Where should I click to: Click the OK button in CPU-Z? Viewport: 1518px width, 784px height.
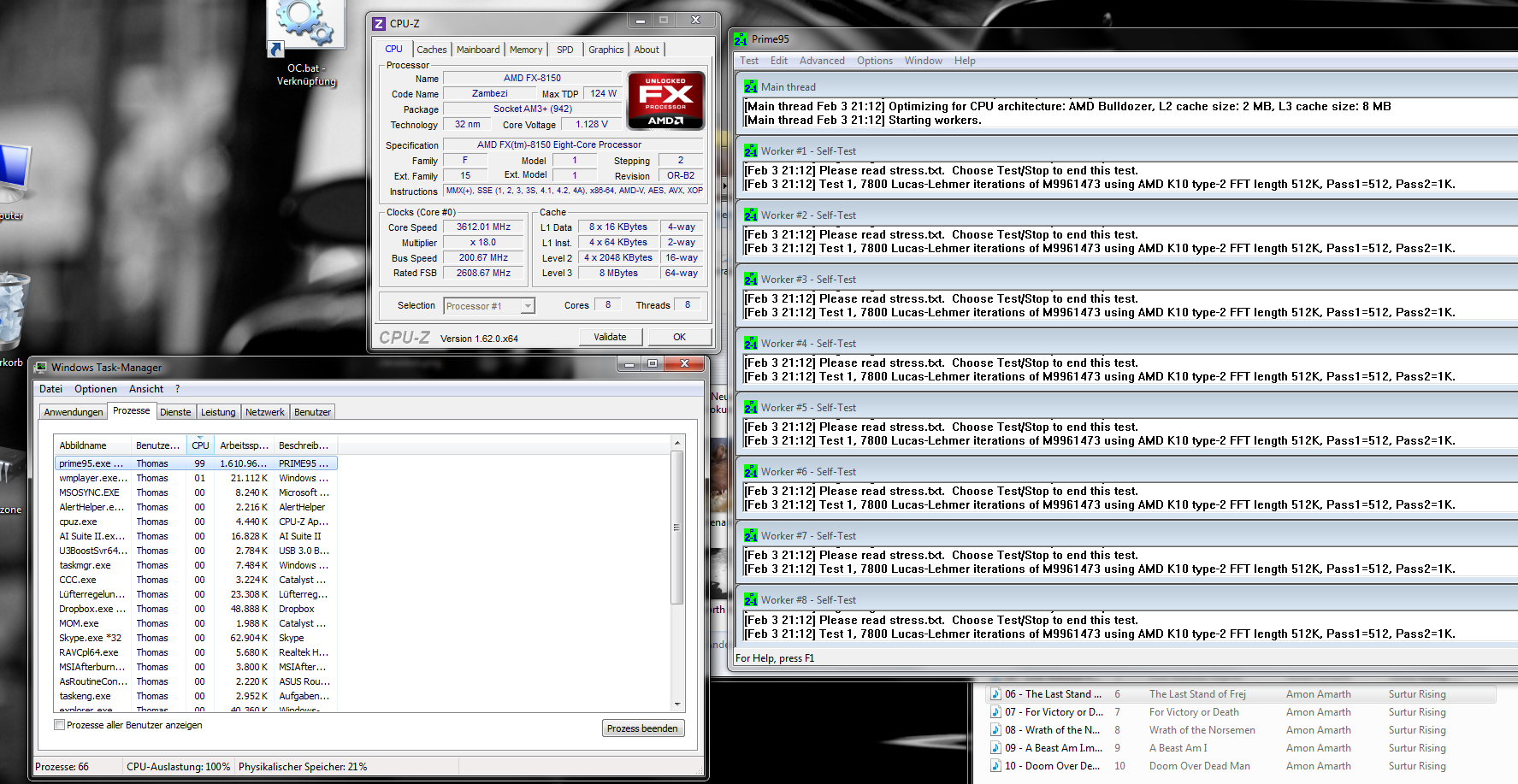(679, 337)
